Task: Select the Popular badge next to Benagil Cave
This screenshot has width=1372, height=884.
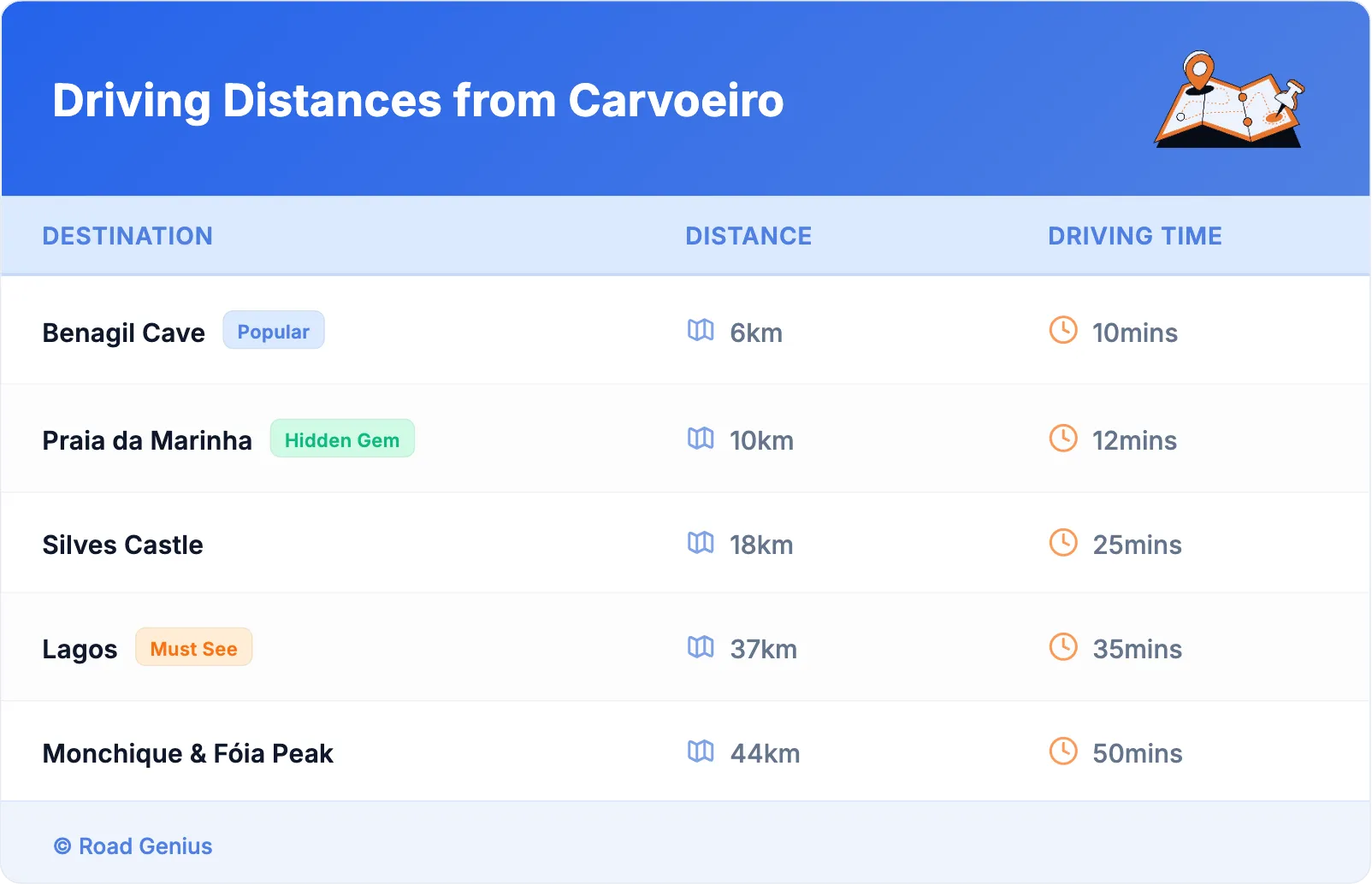Action: [274, 331]
